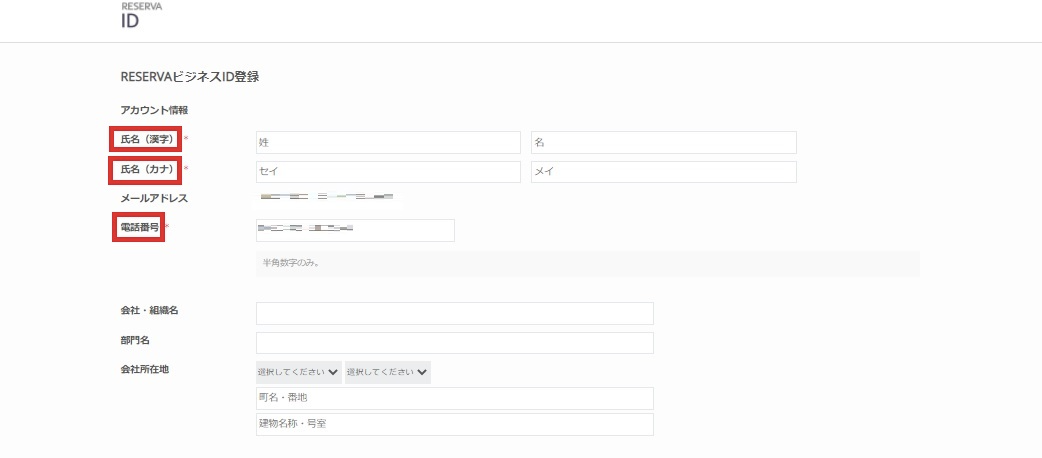This screenshot has width=1042, height=458.
Task: Click the 半角数字のみ hint box
Action: [587, 264]
